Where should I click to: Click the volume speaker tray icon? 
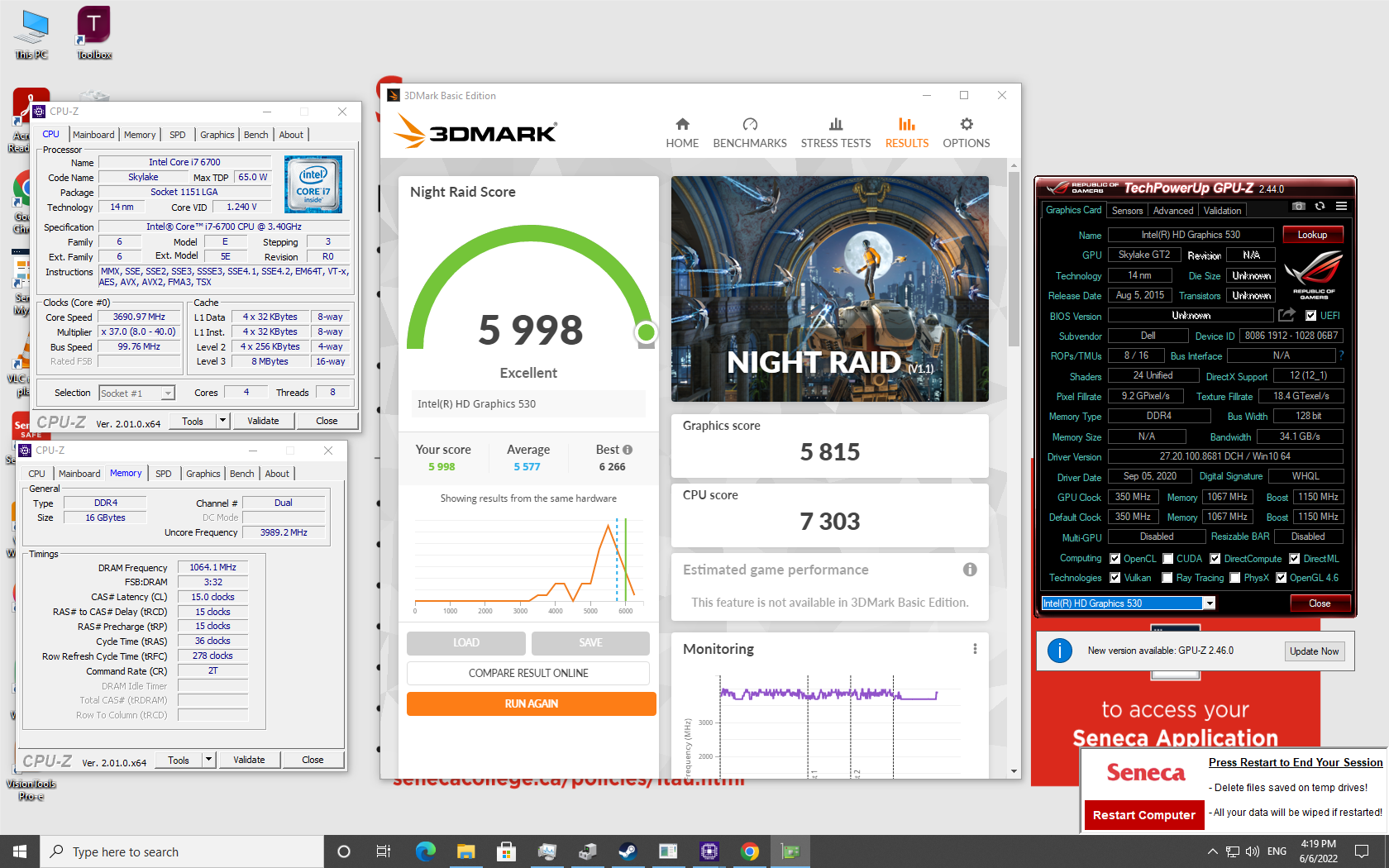(1252, 851)
